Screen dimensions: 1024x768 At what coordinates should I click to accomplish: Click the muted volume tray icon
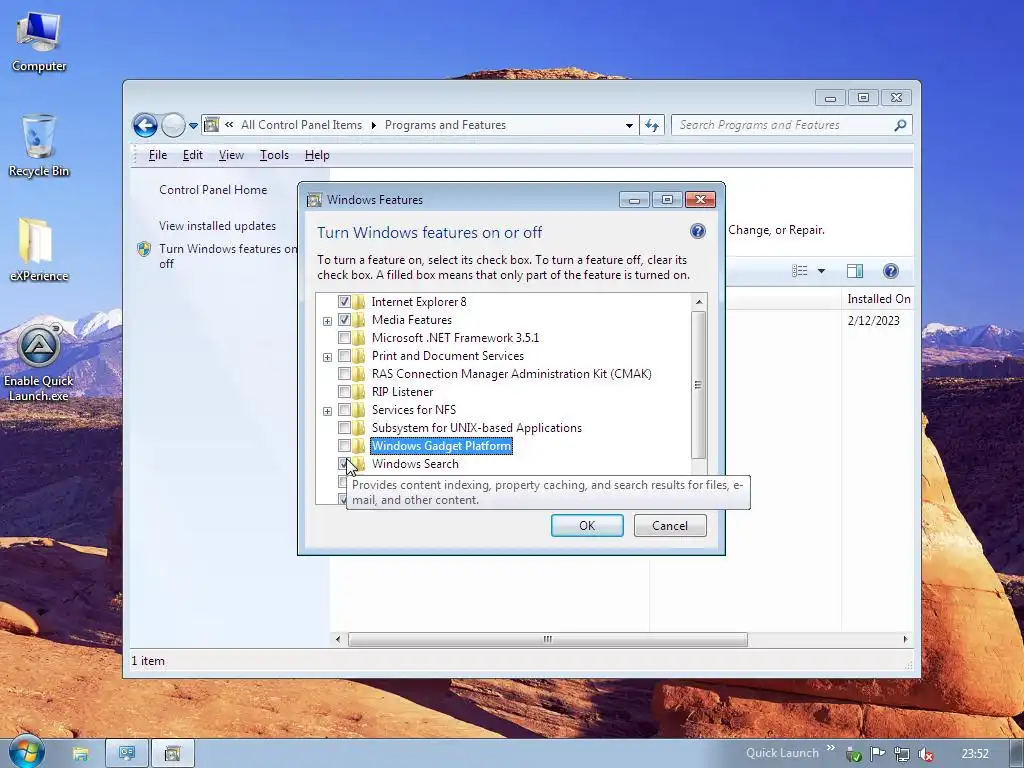tap(925, 754)
